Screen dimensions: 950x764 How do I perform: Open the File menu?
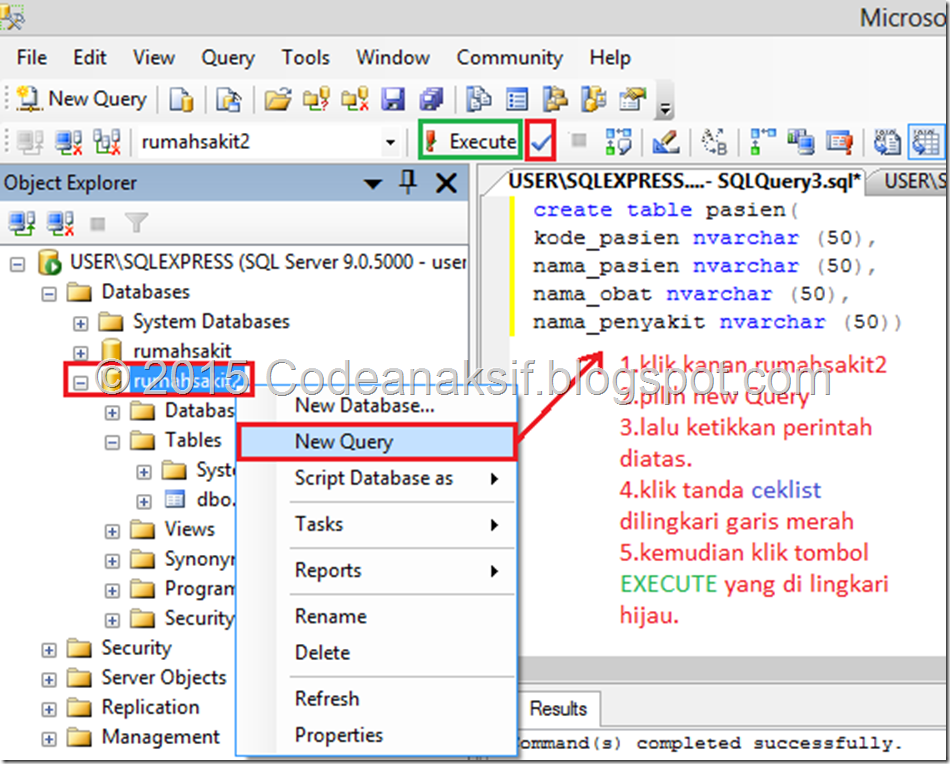32,58
